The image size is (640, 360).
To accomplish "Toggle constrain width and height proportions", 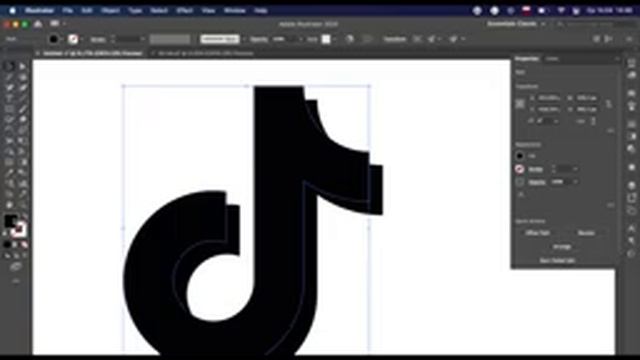I will pyautogui.click(x=609, y=104).
